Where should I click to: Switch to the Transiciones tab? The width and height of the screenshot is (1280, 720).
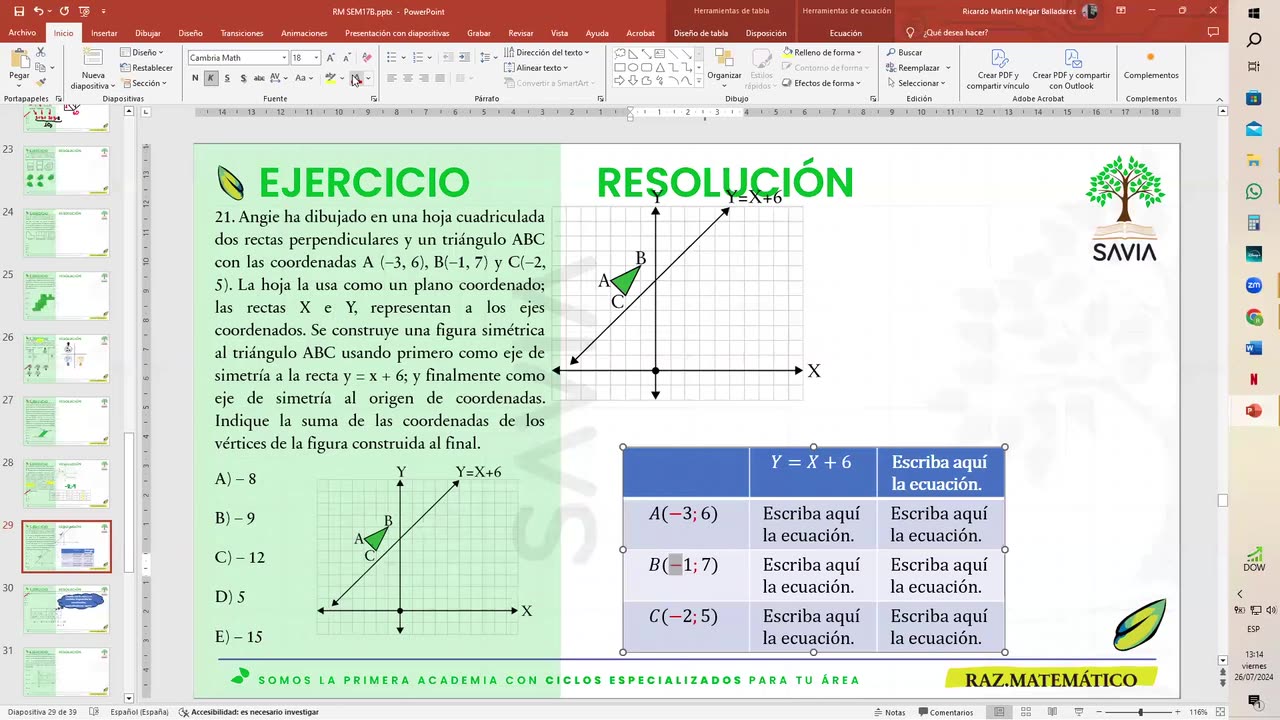(x=242, y=33)
